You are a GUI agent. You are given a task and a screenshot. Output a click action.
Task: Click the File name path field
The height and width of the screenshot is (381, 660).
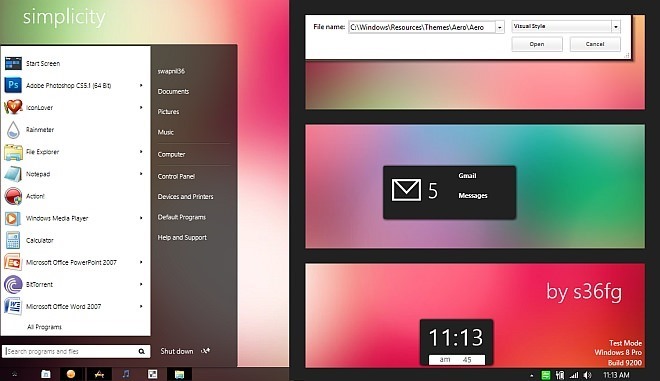click(422, 27)
